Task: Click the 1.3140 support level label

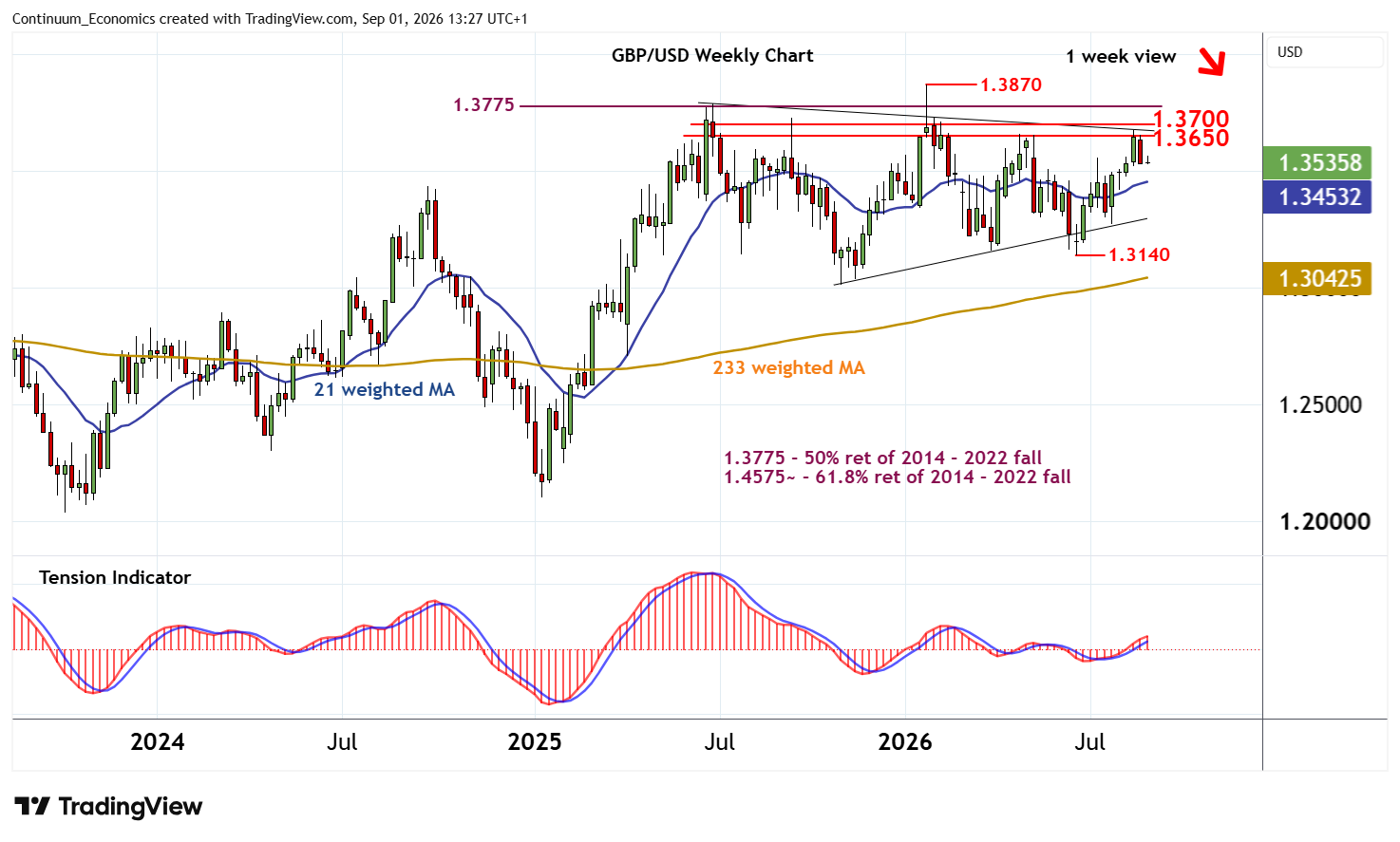Action: [1140, 254]
